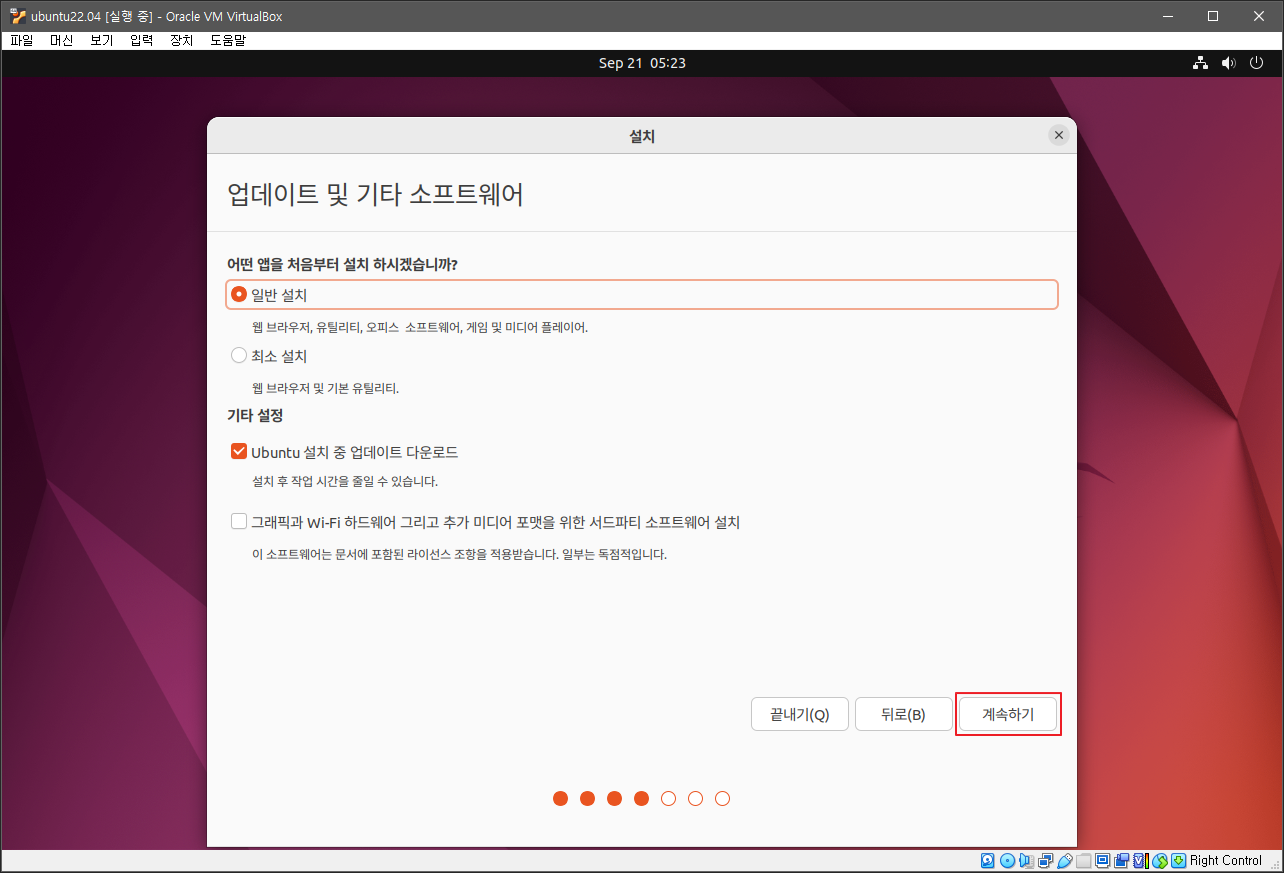Open the 파일 menu
Viewport: 1284px width, 873px height.
[x=22, y=40]
